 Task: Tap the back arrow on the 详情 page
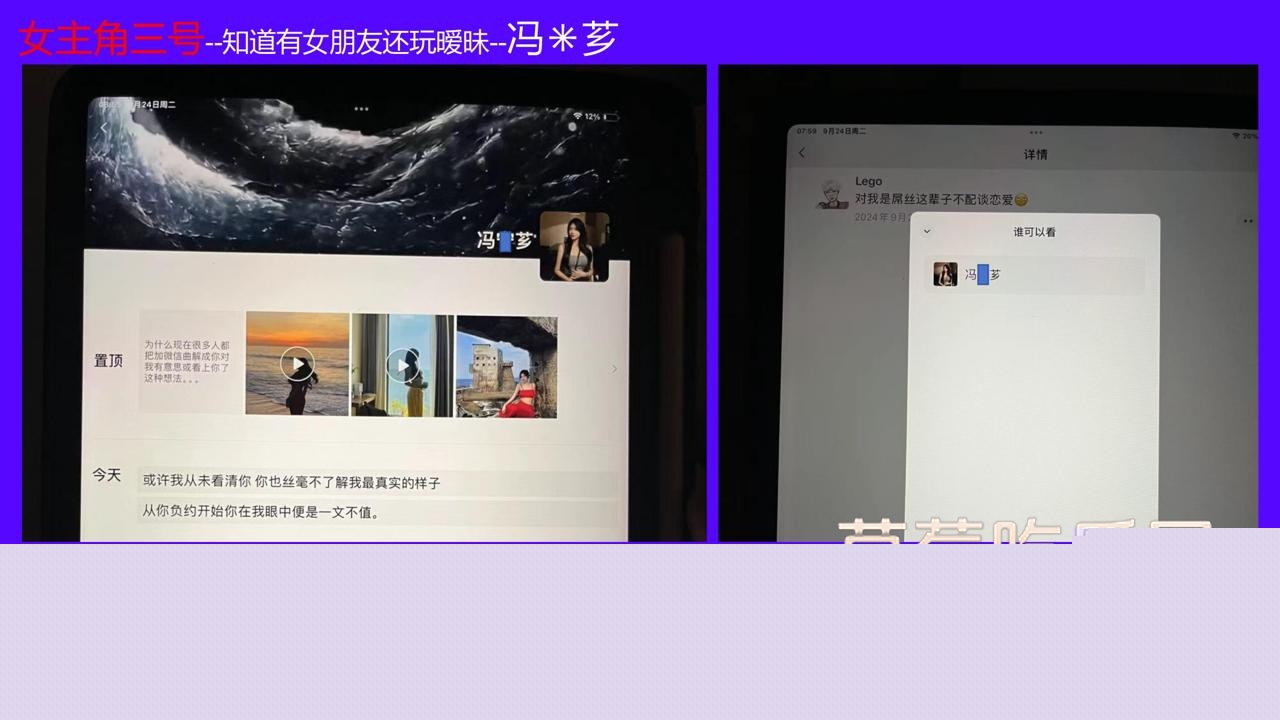pyautogui.click(x=801, y=153)
